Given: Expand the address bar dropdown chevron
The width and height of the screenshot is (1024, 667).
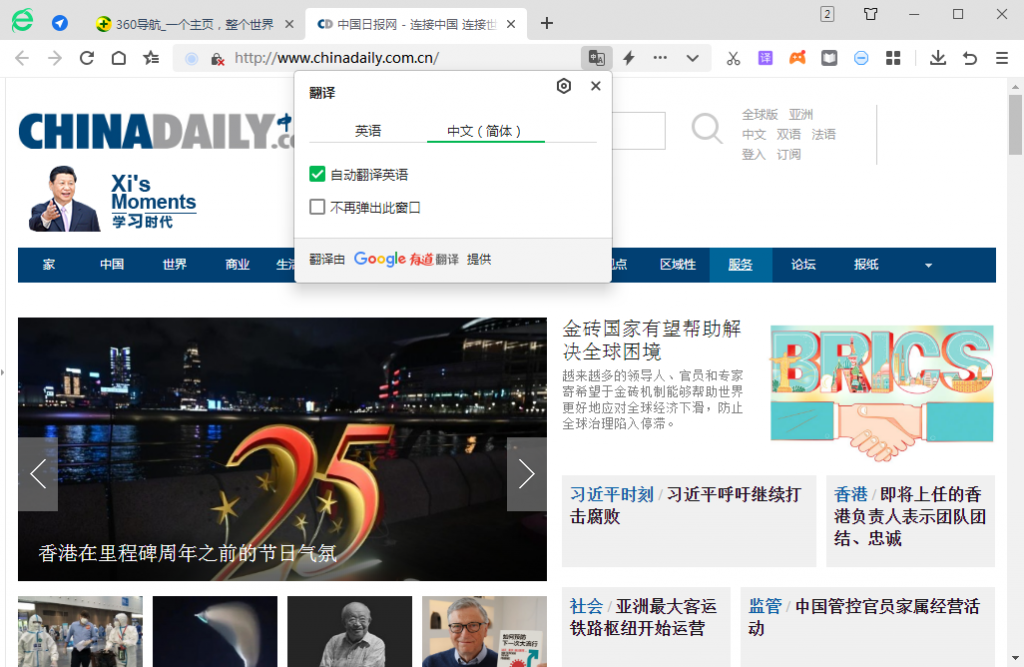Looking at the screenshot, I should coord(692,58).
